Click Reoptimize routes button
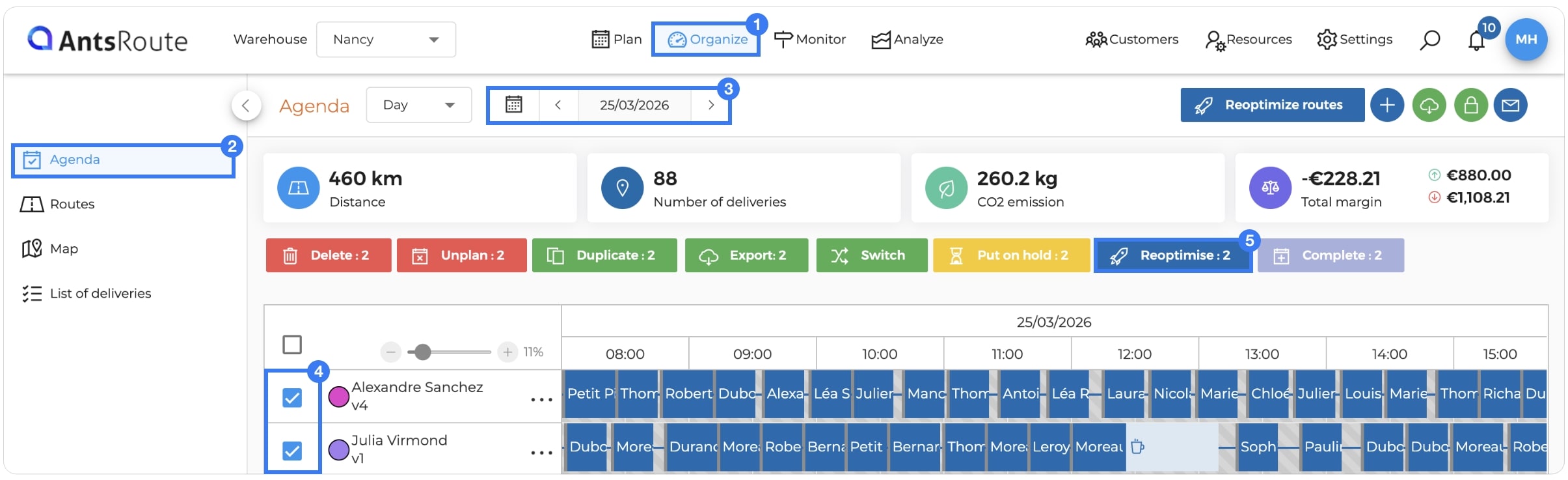Image resolution: width=1568 pixels, height=480 pixels. click(1273, 105)
